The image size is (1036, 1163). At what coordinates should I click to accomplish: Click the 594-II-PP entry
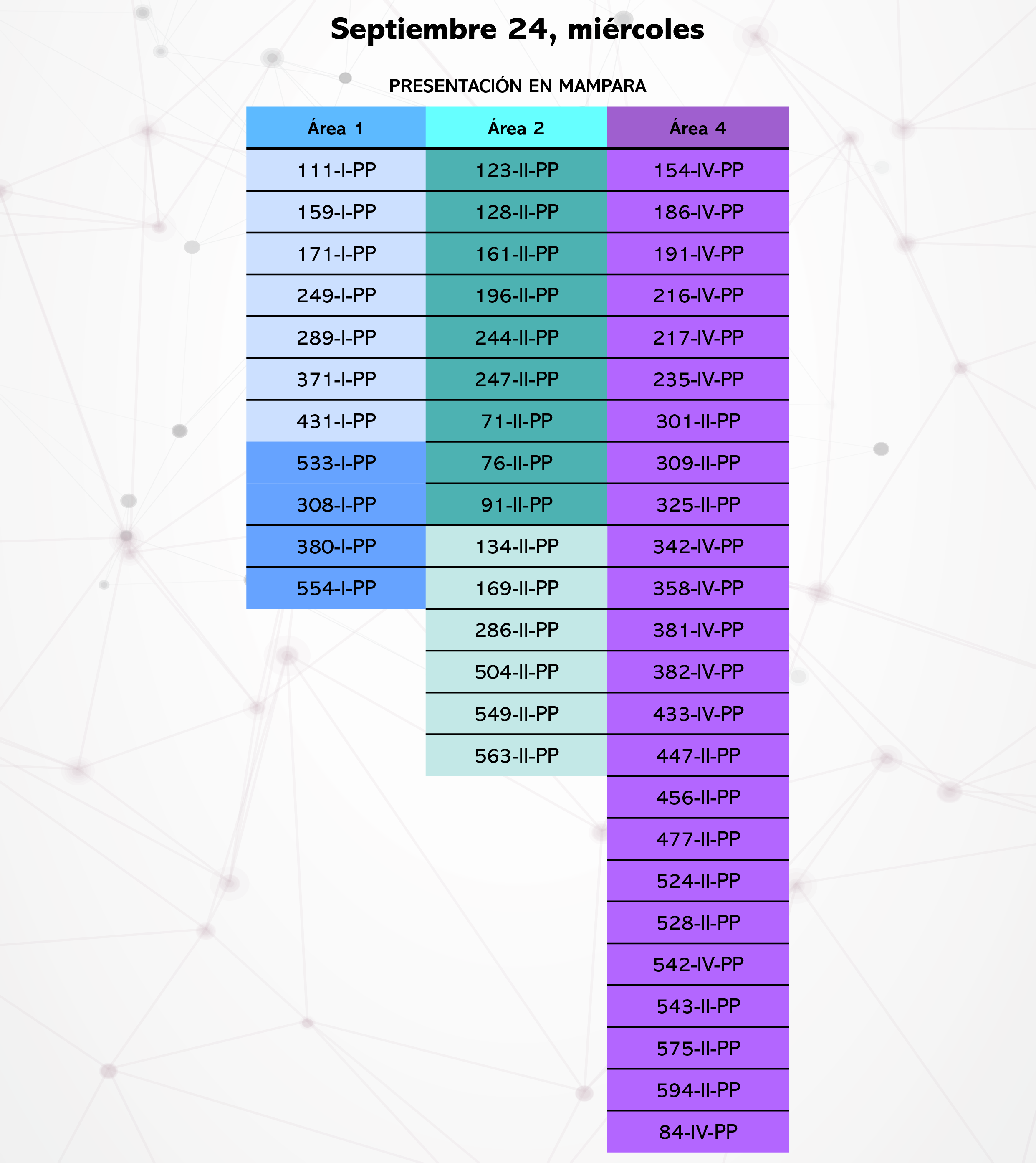point(698,1090)
